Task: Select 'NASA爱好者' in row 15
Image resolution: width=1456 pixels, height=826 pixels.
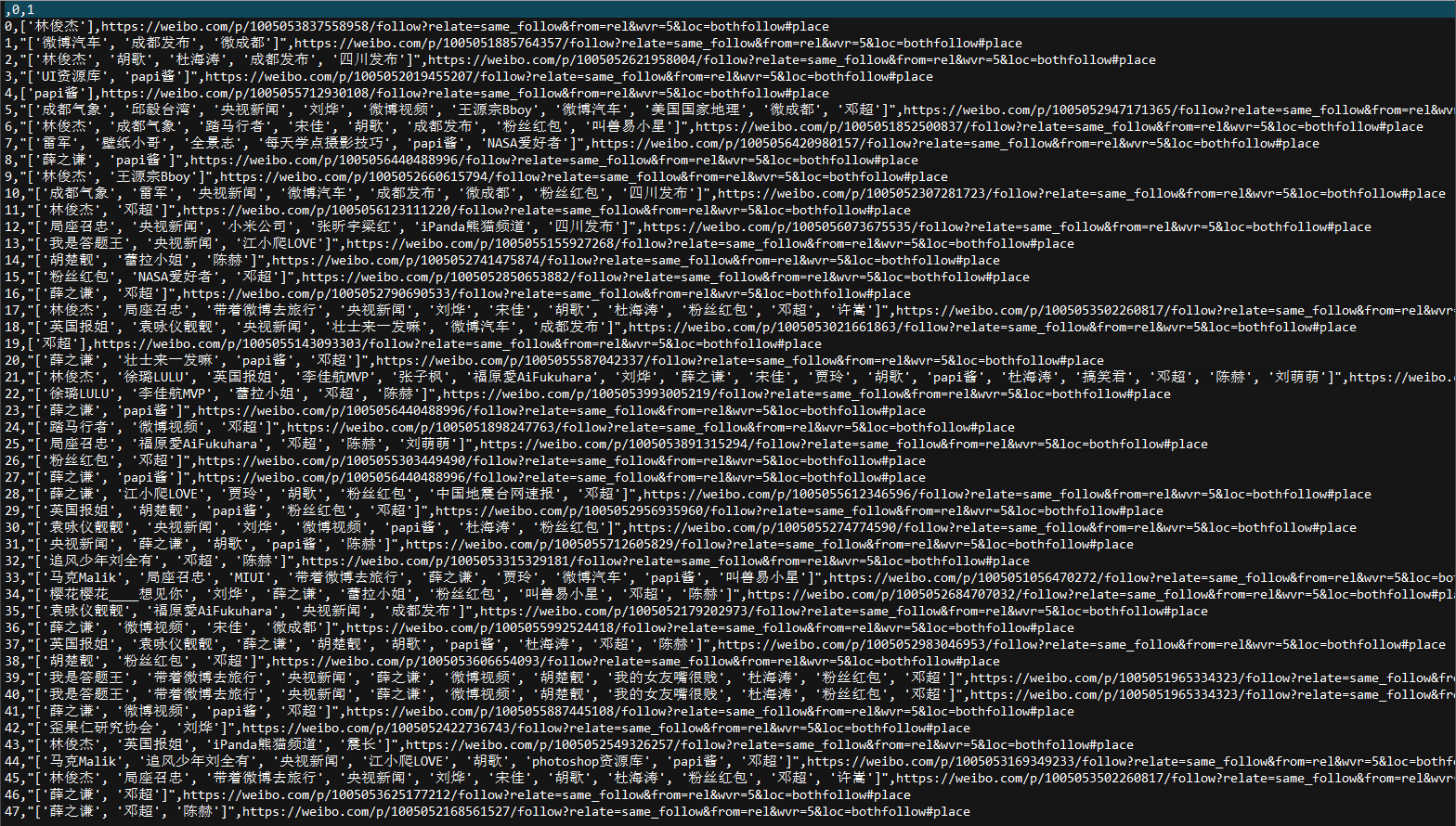Action: [x=175, y=277]
